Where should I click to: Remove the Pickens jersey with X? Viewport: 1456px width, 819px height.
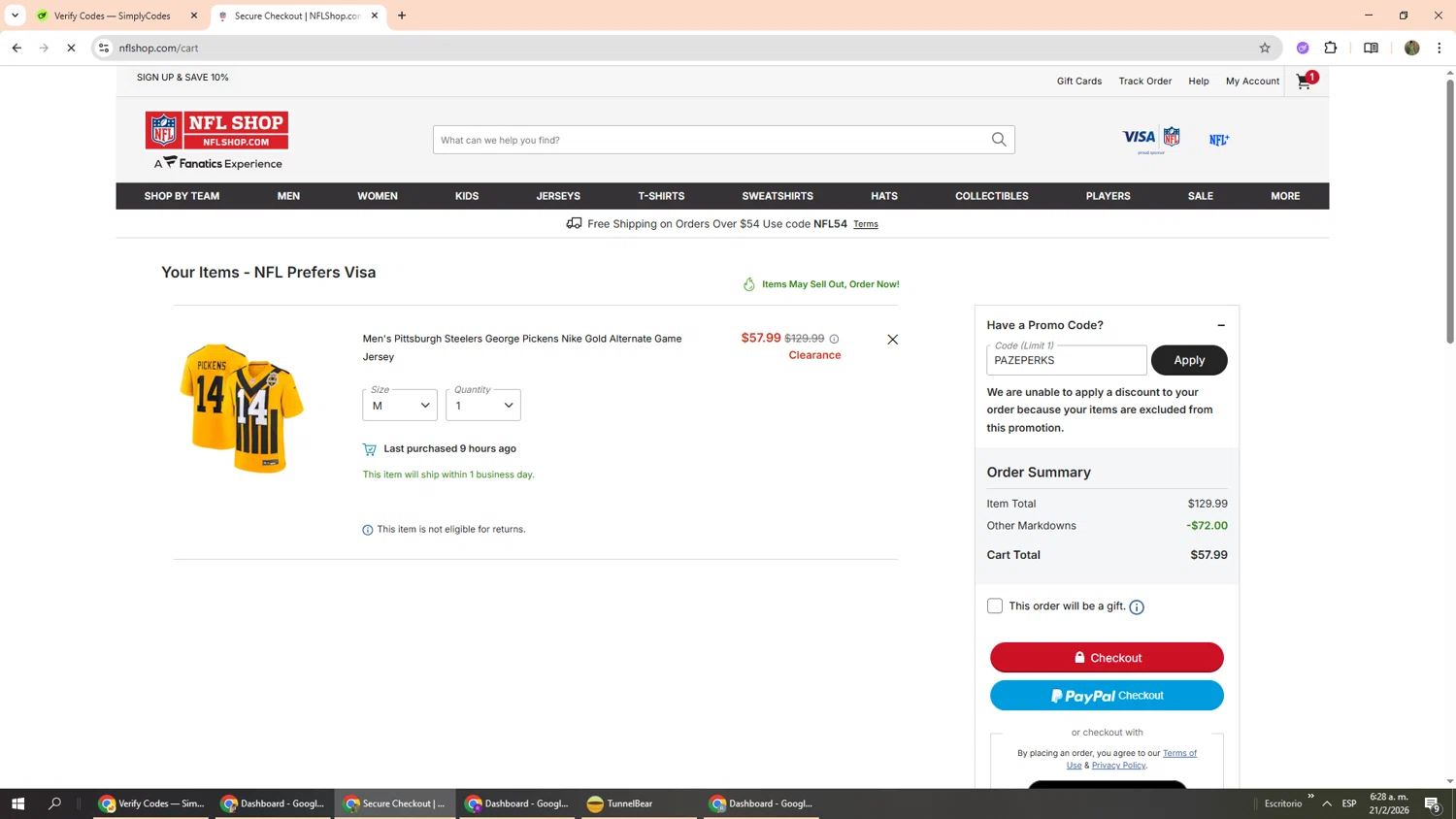[892, 340]
